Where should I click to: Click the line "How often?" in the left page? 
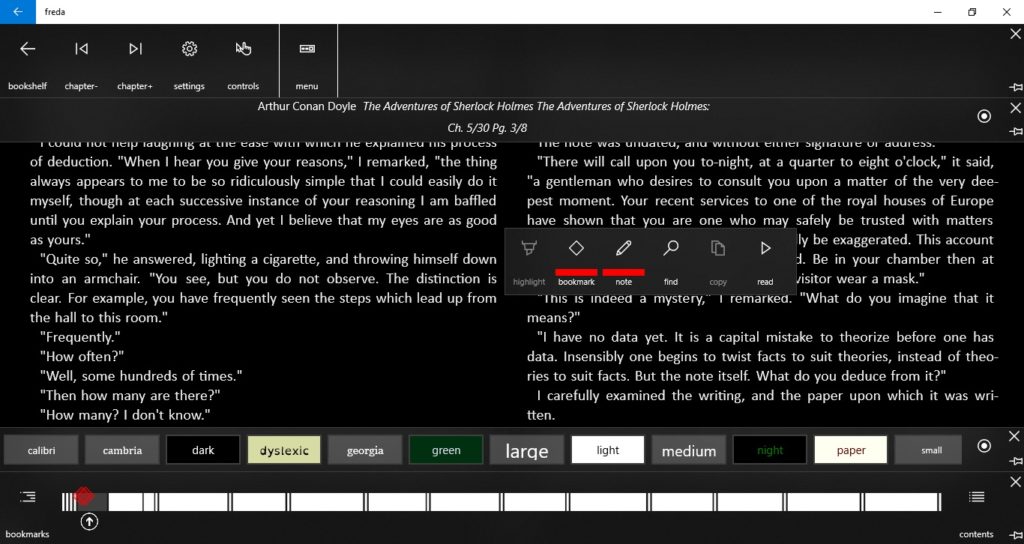pos(82,357)
